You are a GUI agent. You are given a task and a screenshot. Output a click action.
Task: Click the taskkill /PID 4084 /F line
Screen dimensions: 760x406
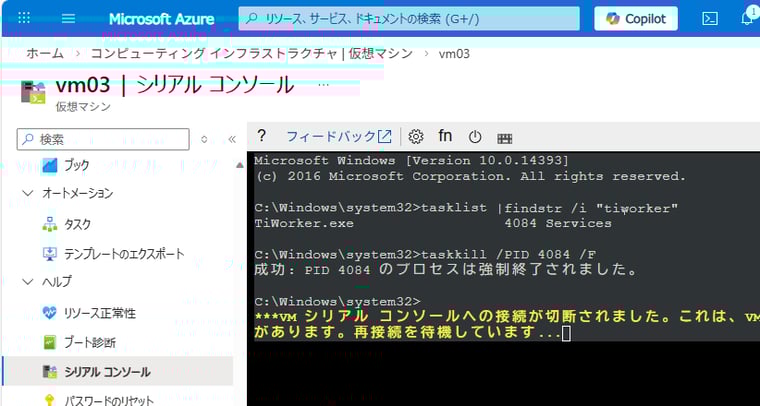coord(425,254)
